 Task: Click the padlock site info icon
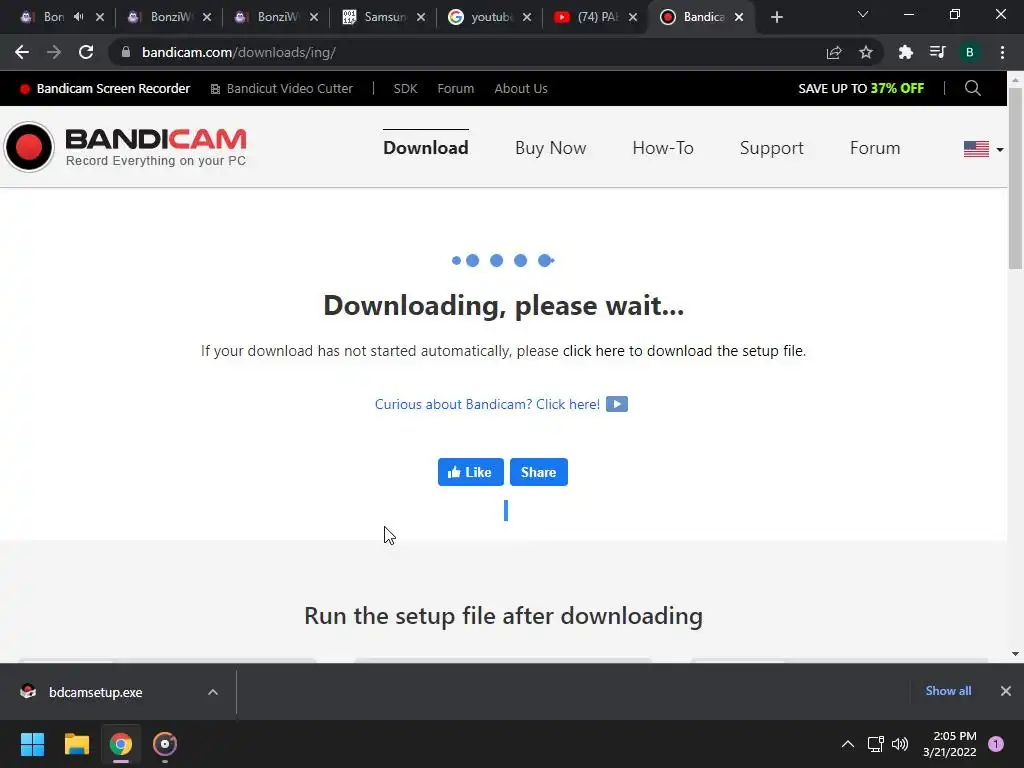pos(126,52)
